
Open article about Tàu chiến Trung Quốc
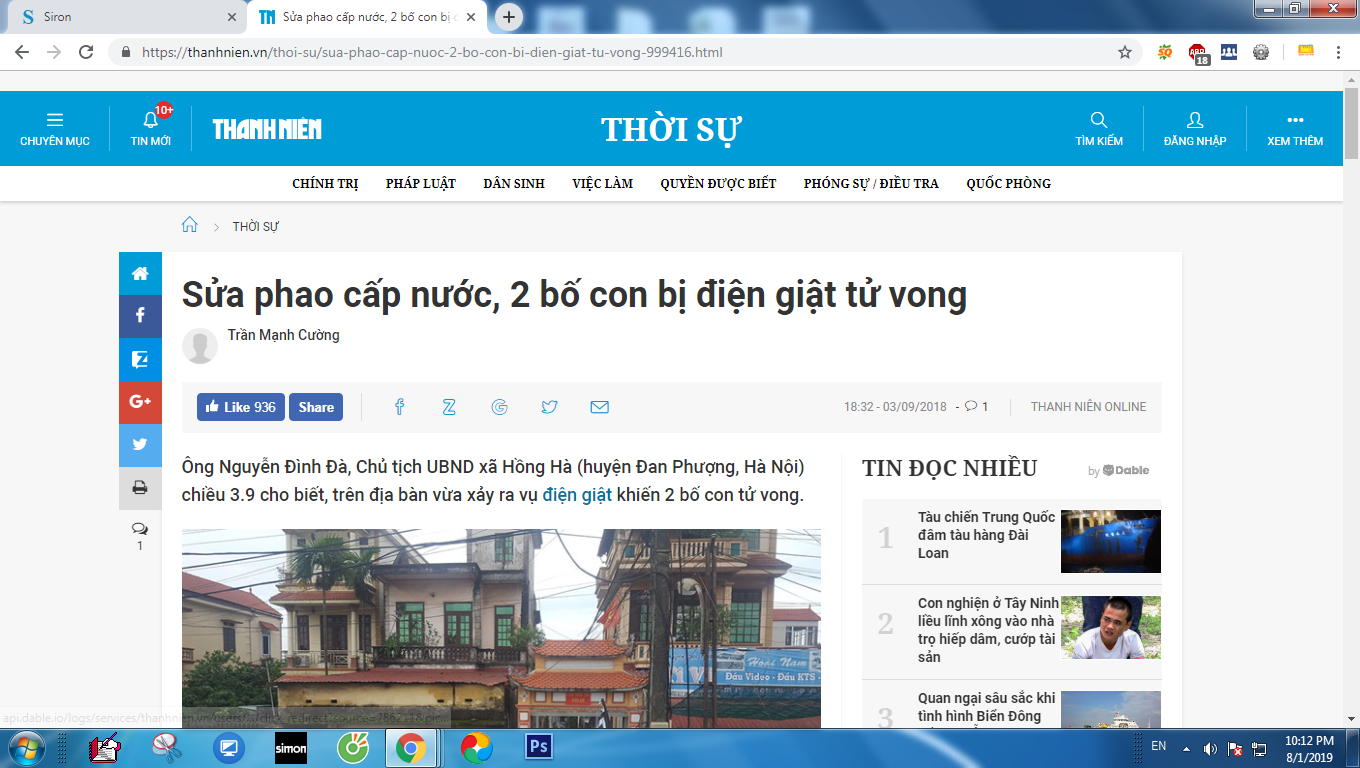click(x=987, y=535)
